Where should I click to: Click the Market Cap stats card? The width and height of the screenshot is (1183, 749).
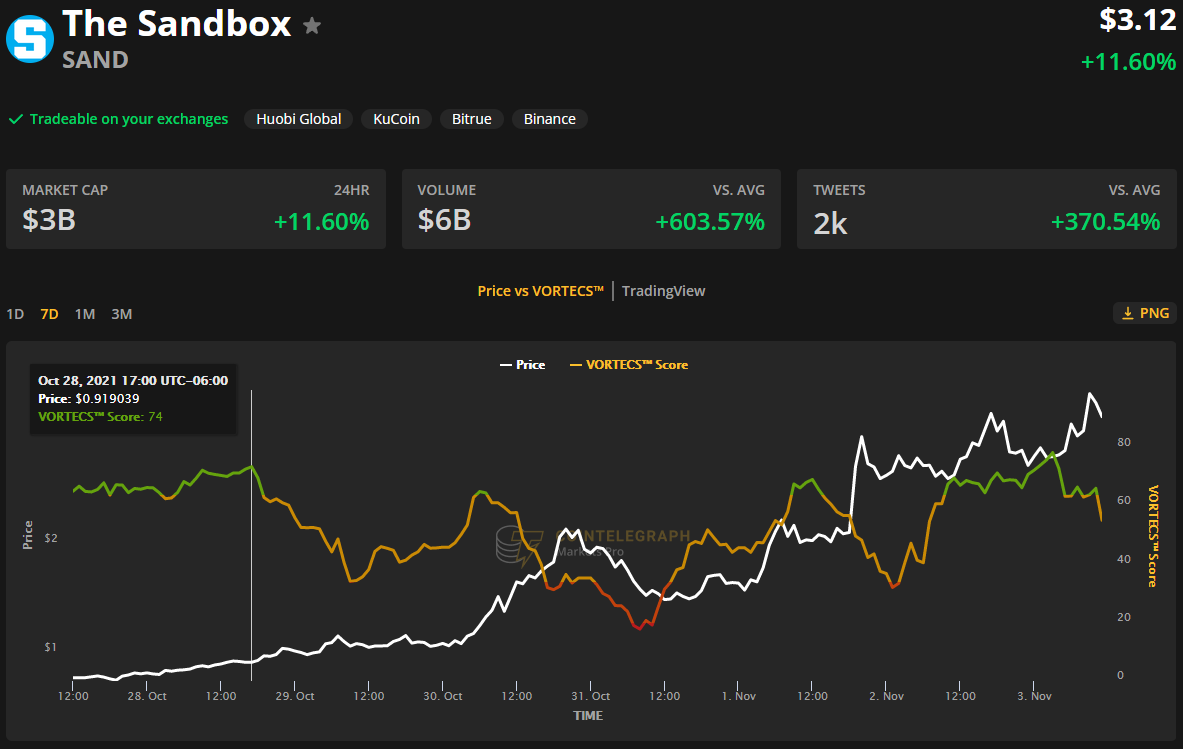click(x=196, y=209)
